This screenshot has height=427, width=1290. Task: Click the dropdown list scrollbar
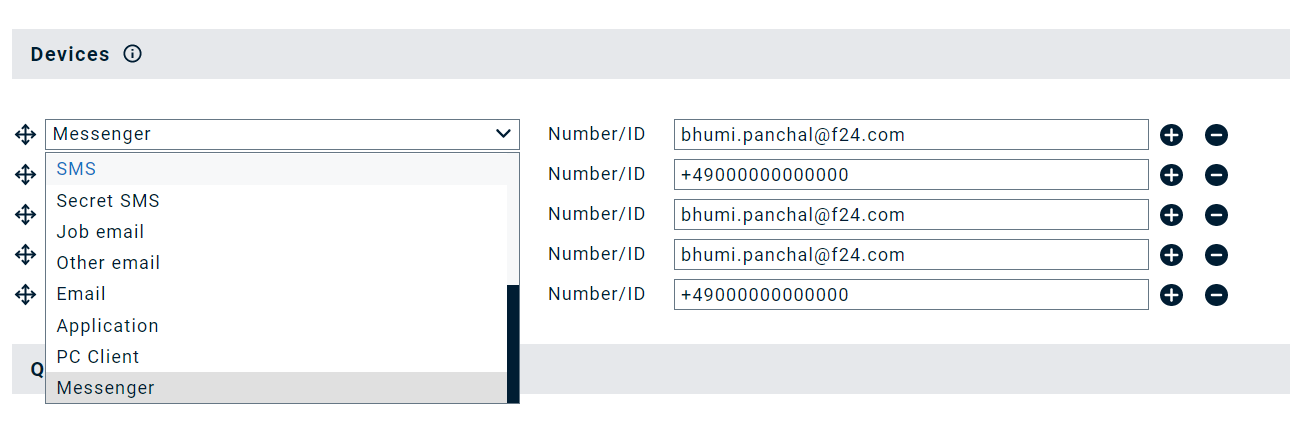[x=513, y=340]
